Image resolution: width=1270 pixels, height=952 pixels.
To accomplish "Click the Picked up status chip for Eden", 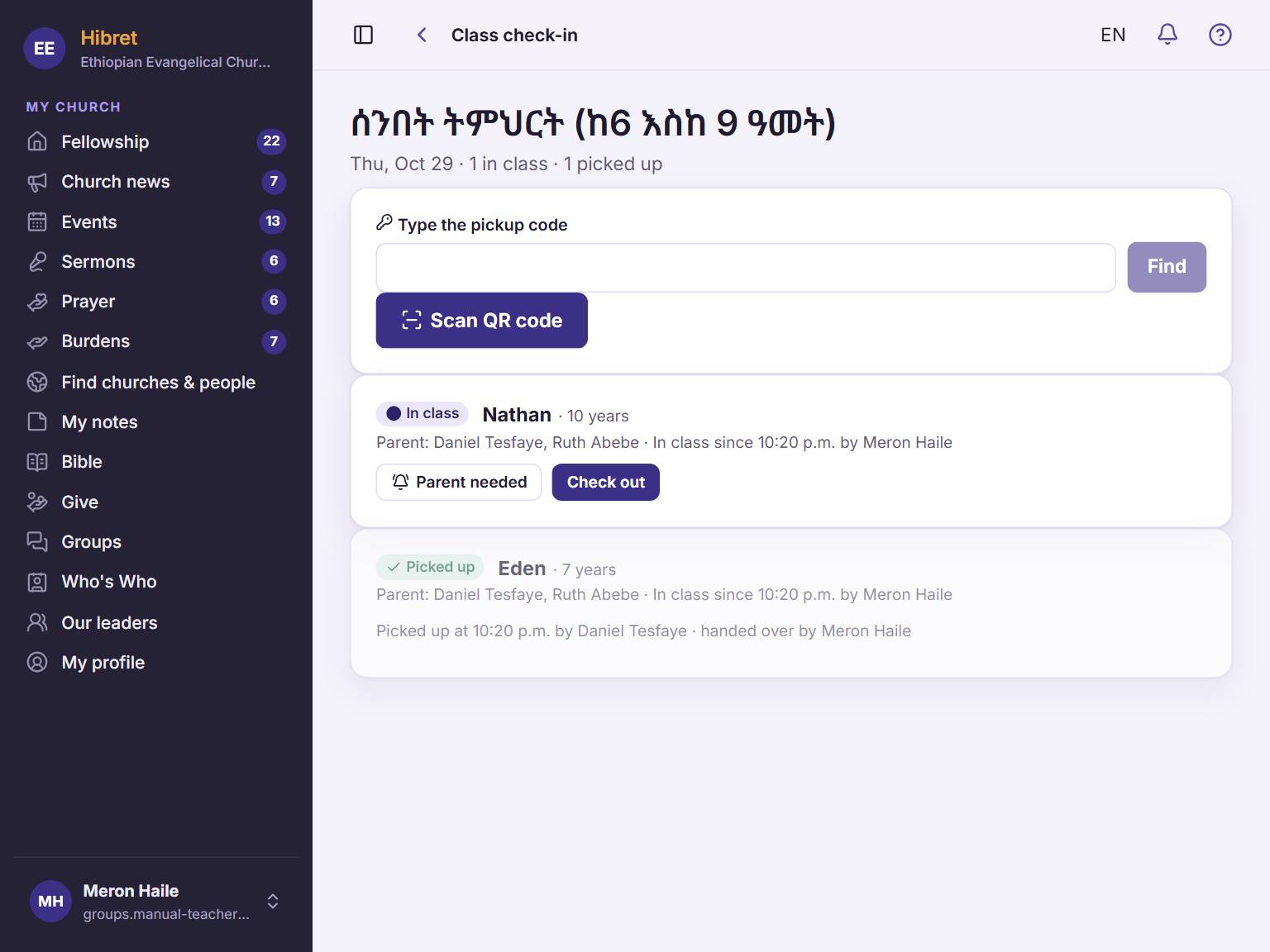I will pyautogui.click(x=430, y=567).
